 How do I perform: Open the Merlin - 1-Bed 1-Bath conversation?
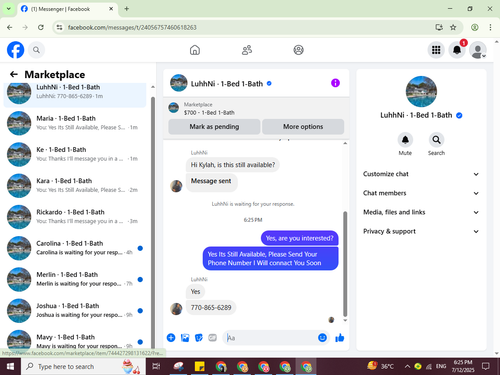pos(75,279)
